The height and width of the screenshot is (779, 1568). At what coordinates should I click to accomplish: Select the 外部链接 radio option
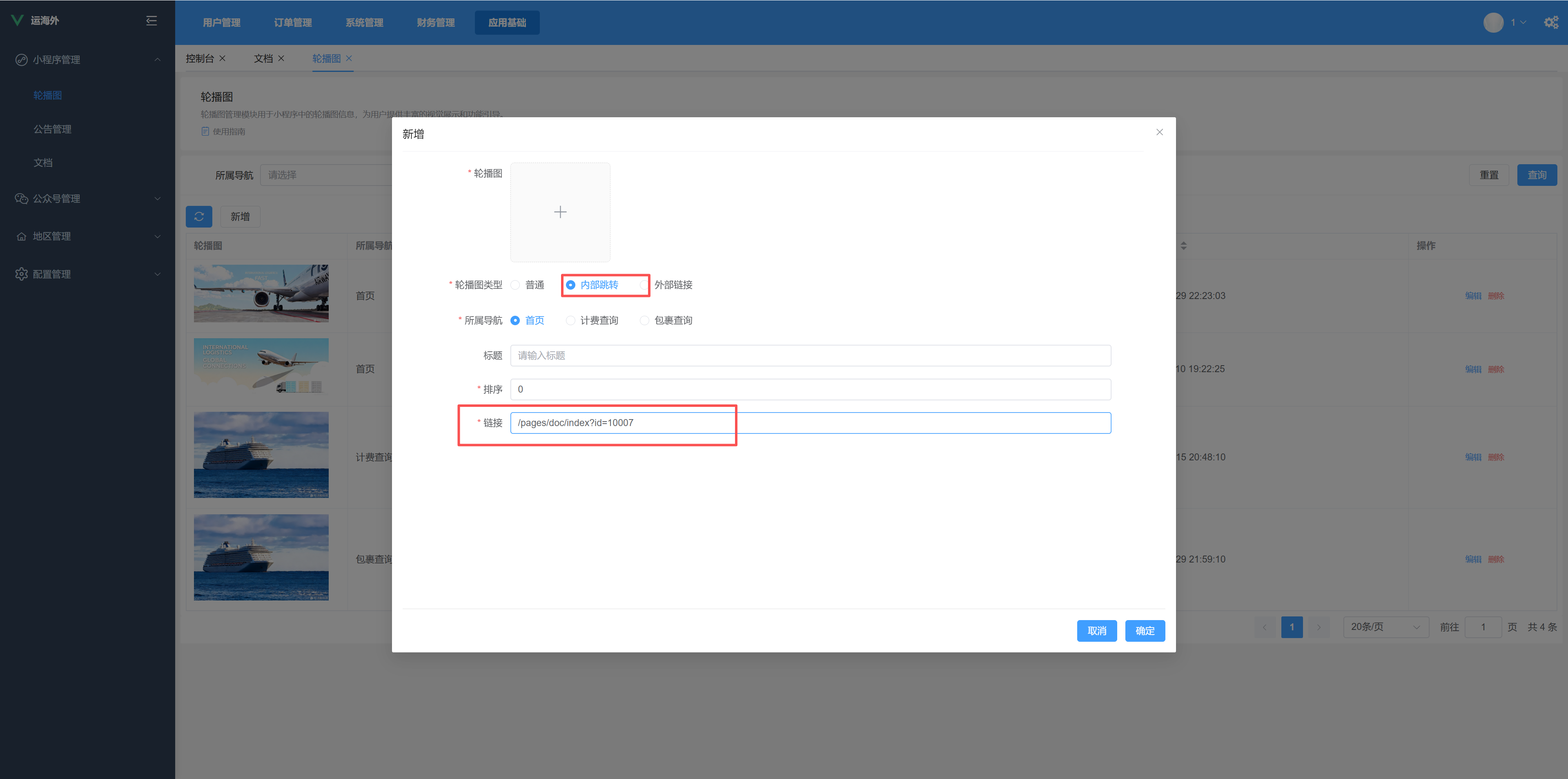click(644, 285)
